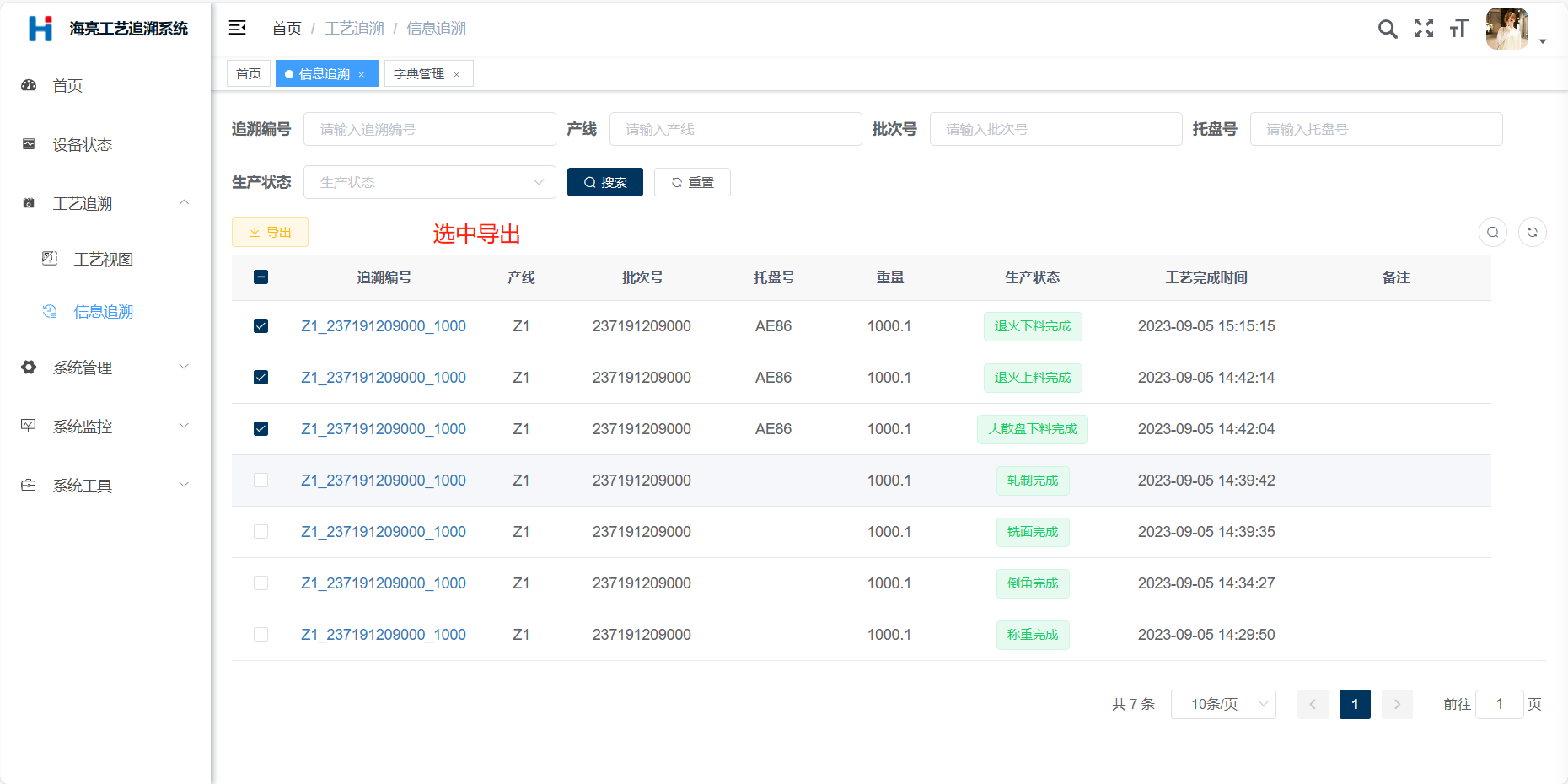Click the 系统监控 monitor icon

coord(29,426)
